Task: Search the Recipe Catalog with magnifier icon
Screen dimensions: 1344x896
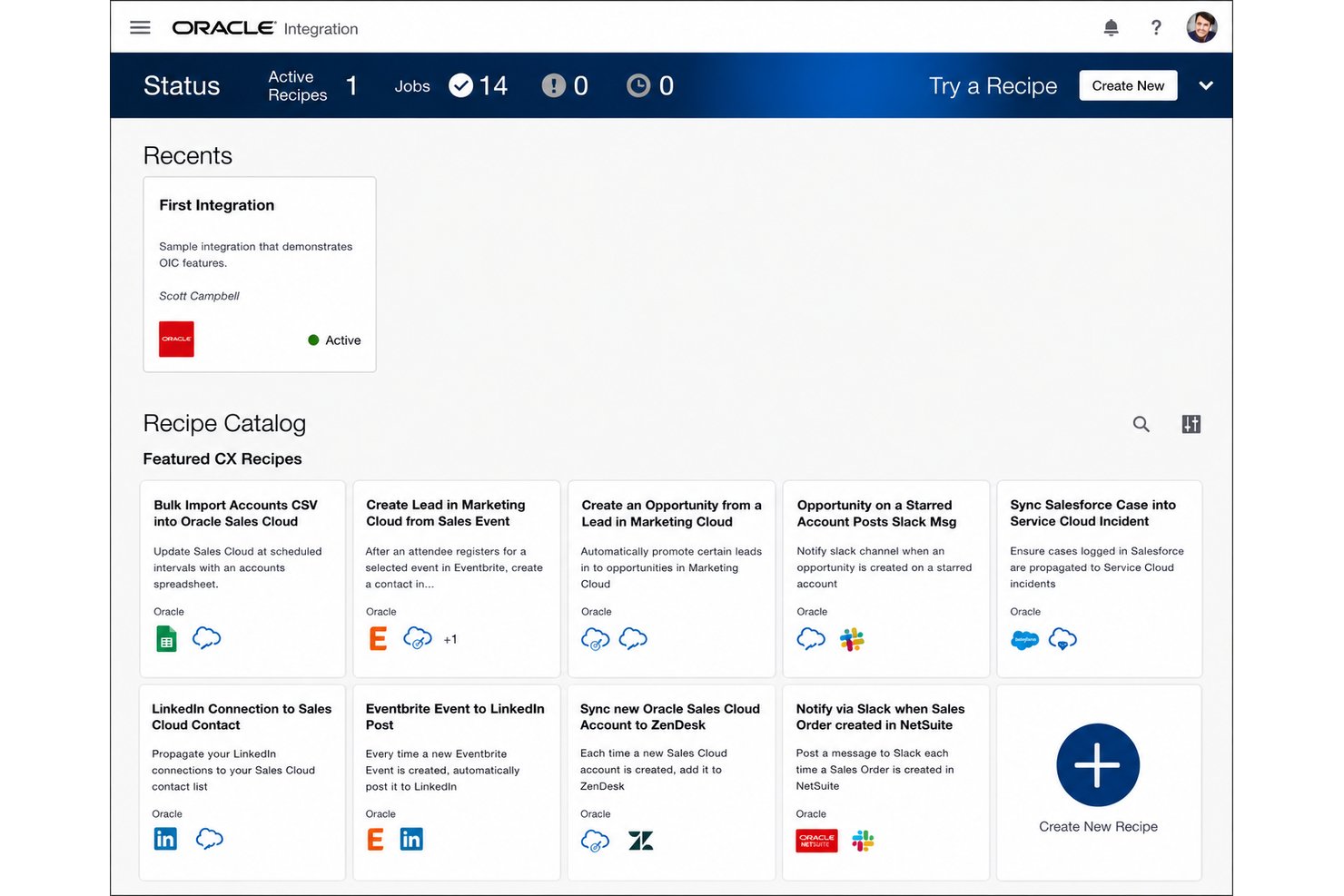Action: 1141,424
